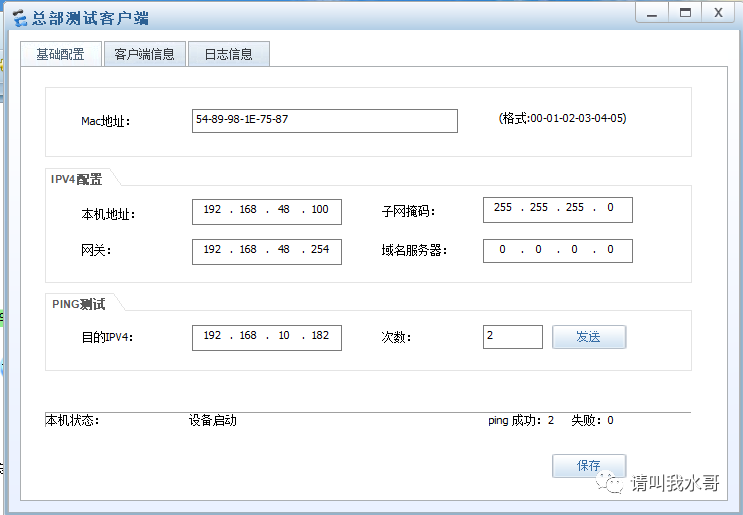Select third octet 48 of 本机地址
This screenshot has height=515, width=743.
(284, 209)
